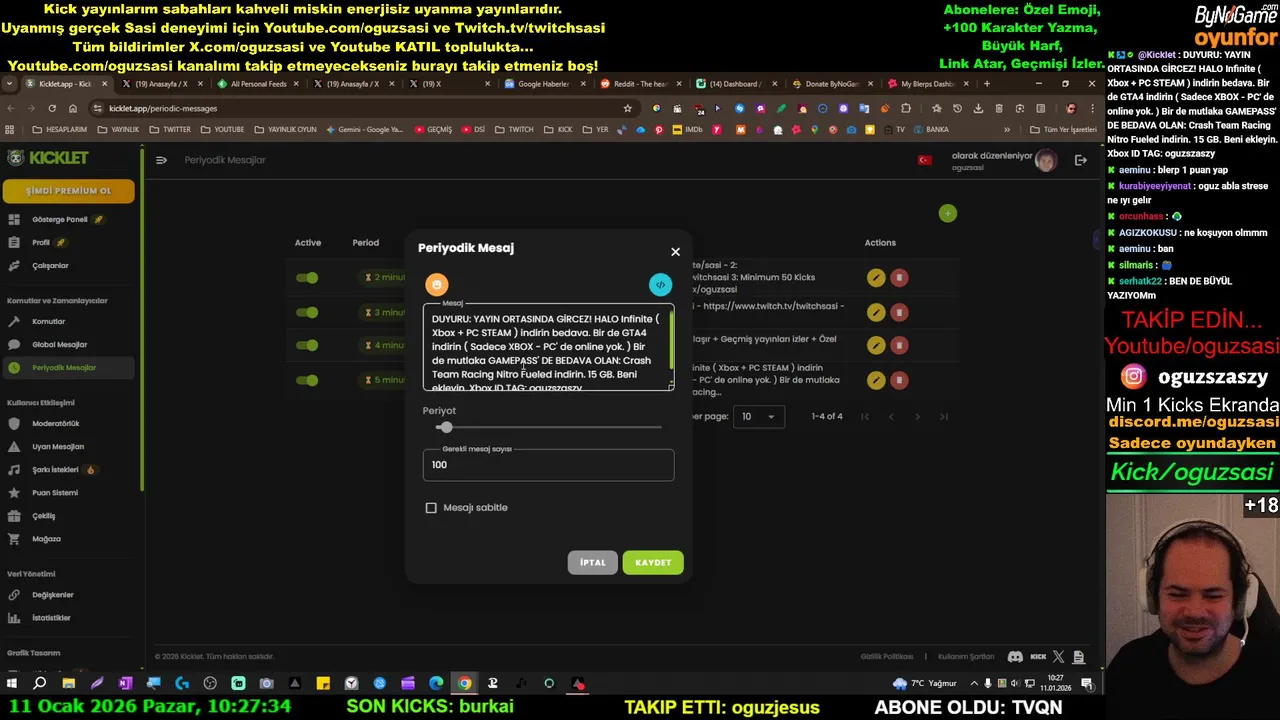Open ŞİMDİ PREMIUM OL upgrade button
This screenshot has width=1280, height=720.
[68, 191]
